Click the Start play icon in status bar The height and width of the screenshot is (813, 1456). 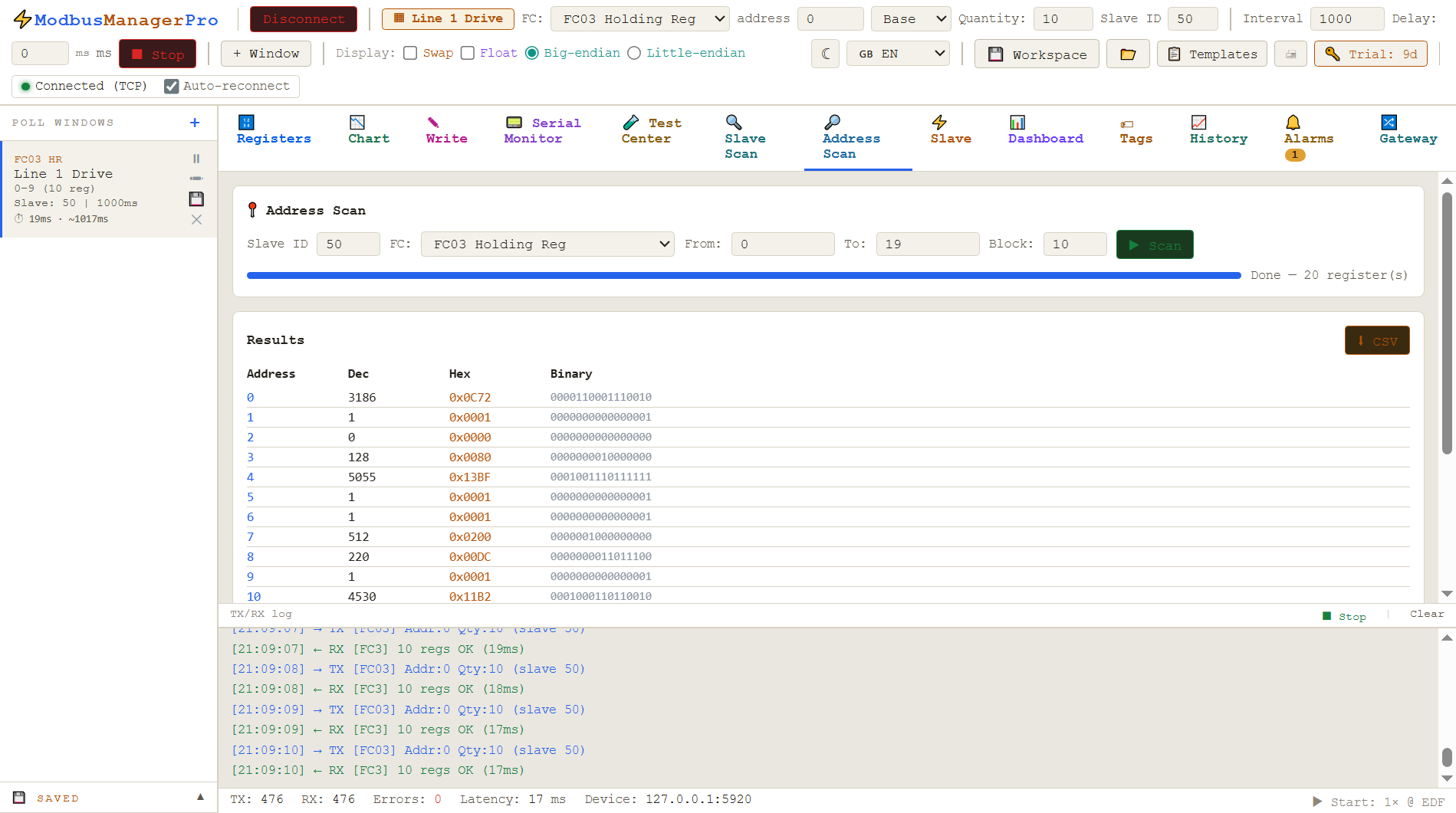(x=1317, y=802)
